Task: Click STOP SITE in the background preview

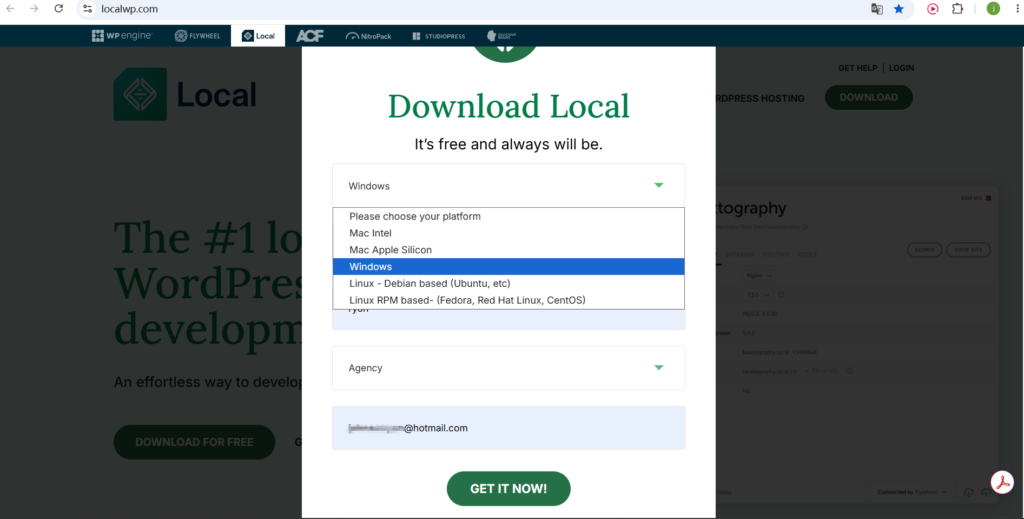Action: [x=976, y=198]
